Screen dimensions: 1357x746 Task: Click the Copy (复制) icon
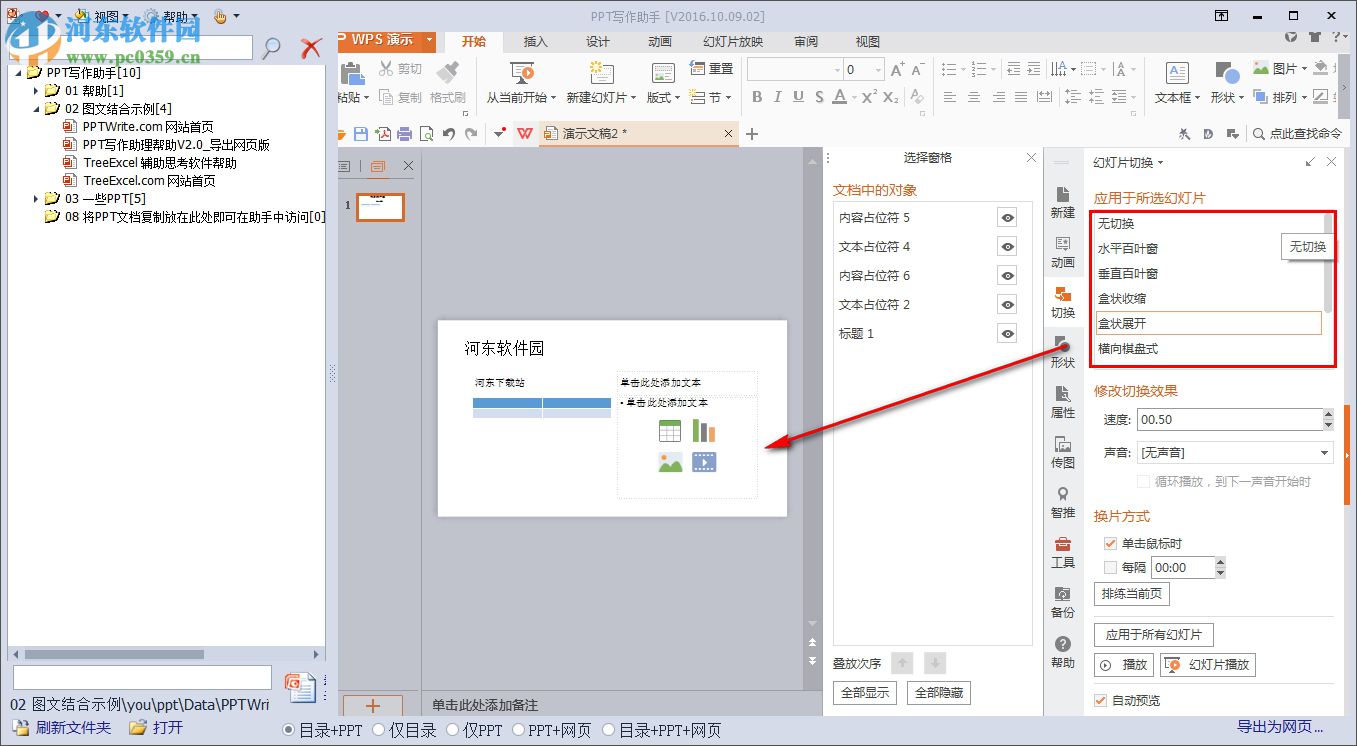coord(386,97)
